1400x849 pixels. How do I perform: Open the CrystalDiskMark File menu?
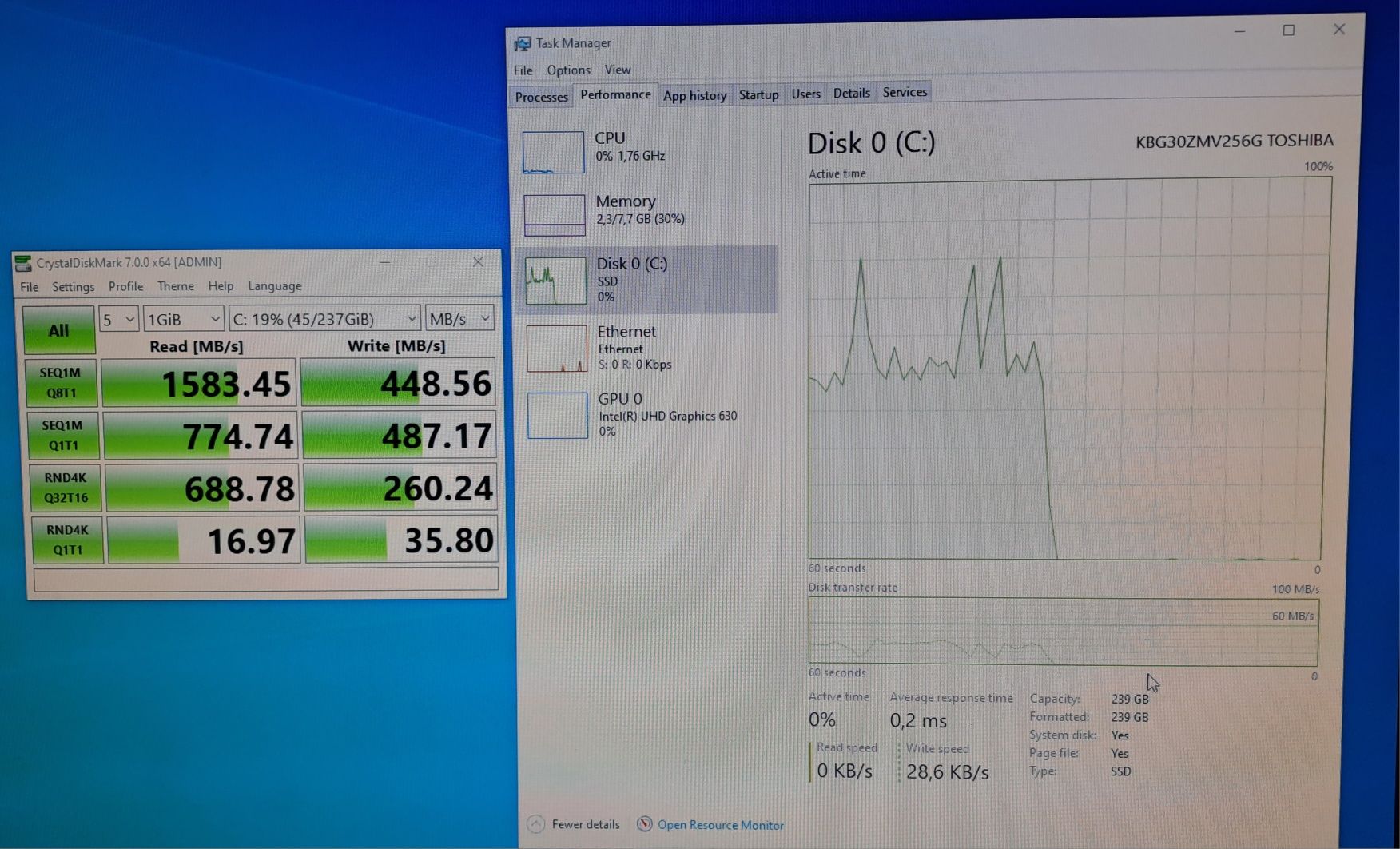[30, 287]
